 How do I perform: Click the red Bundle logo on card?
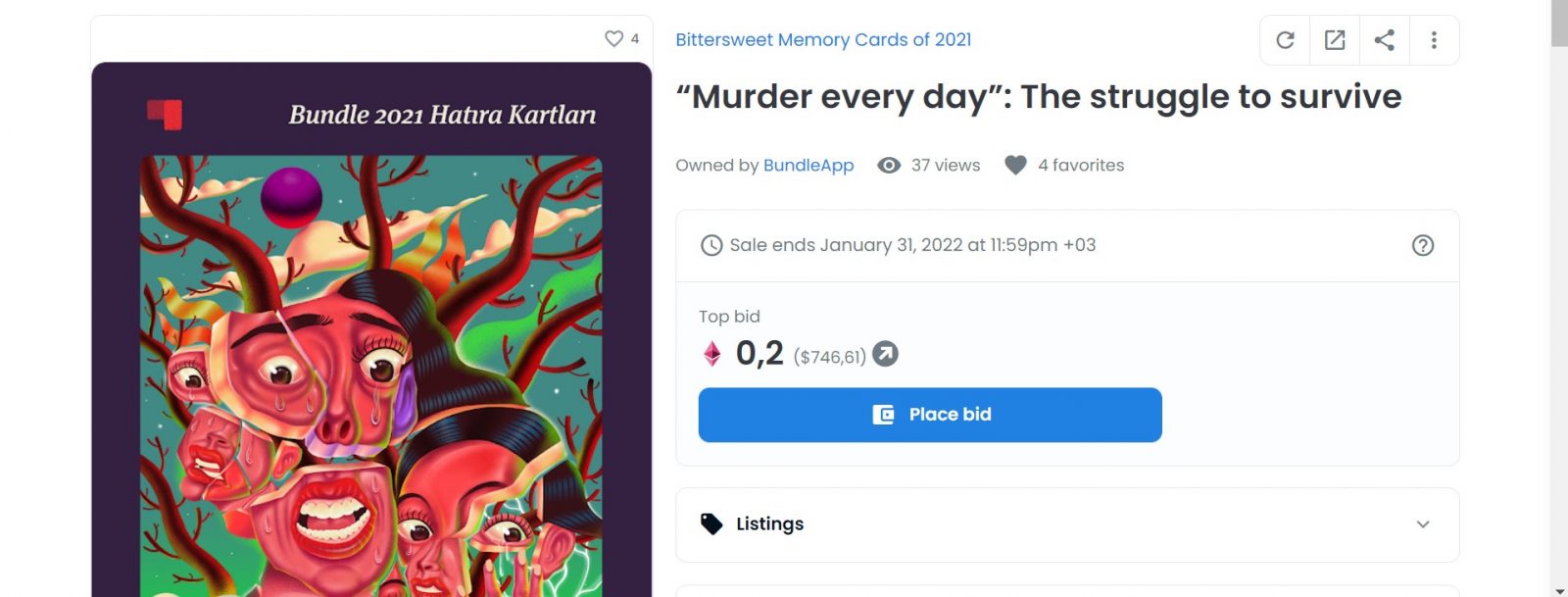165,114
